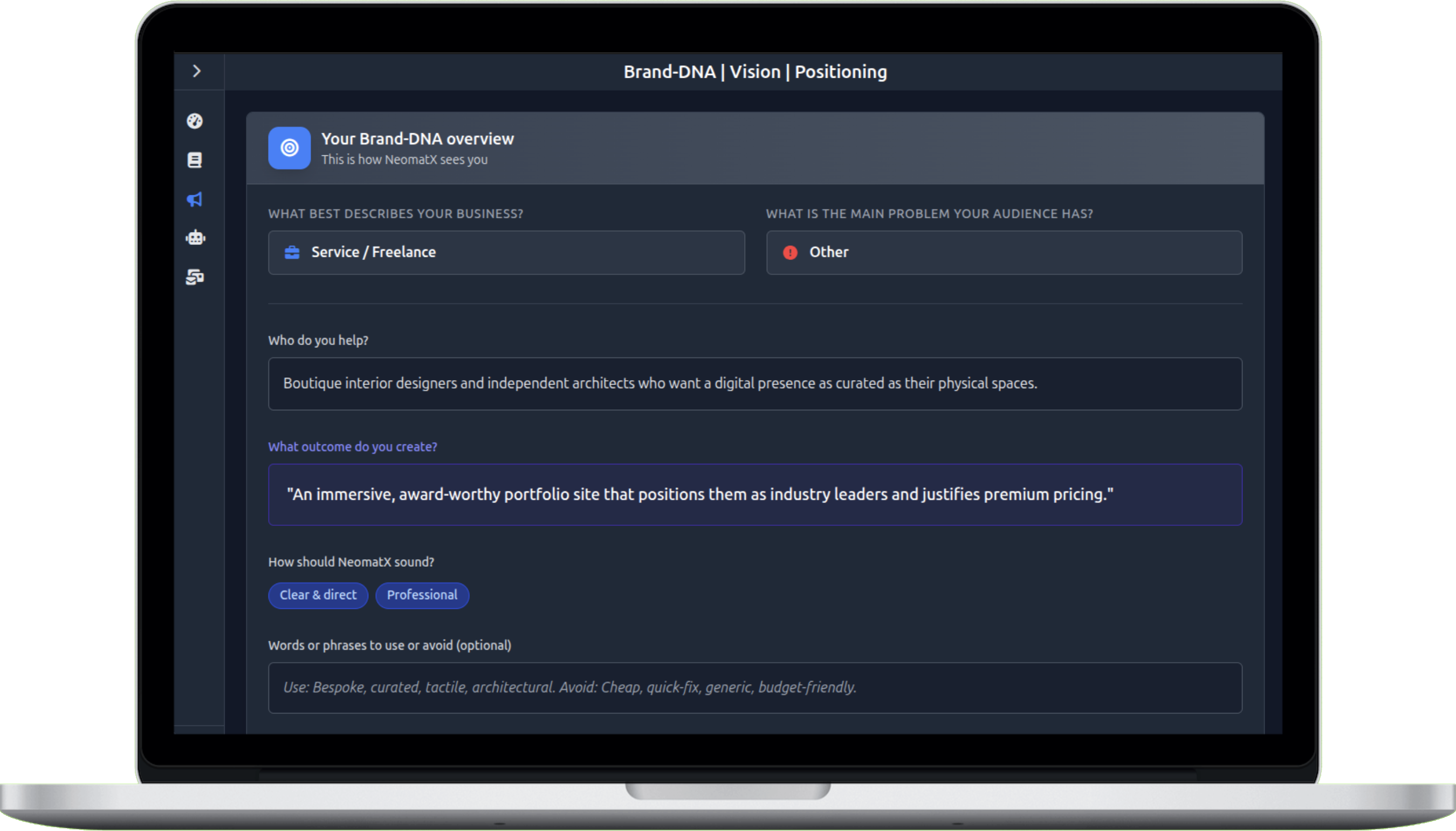1456x831 pixels.
Task: Click the Your Brand-DNA overview header
Action: click(417, 138)
